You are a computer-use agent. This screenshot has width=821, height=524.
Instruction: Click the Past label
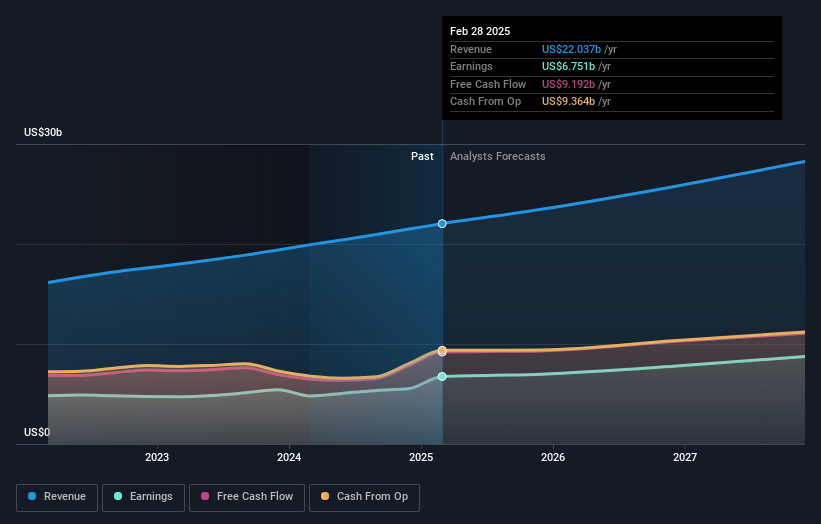click(x=422, y=156)
